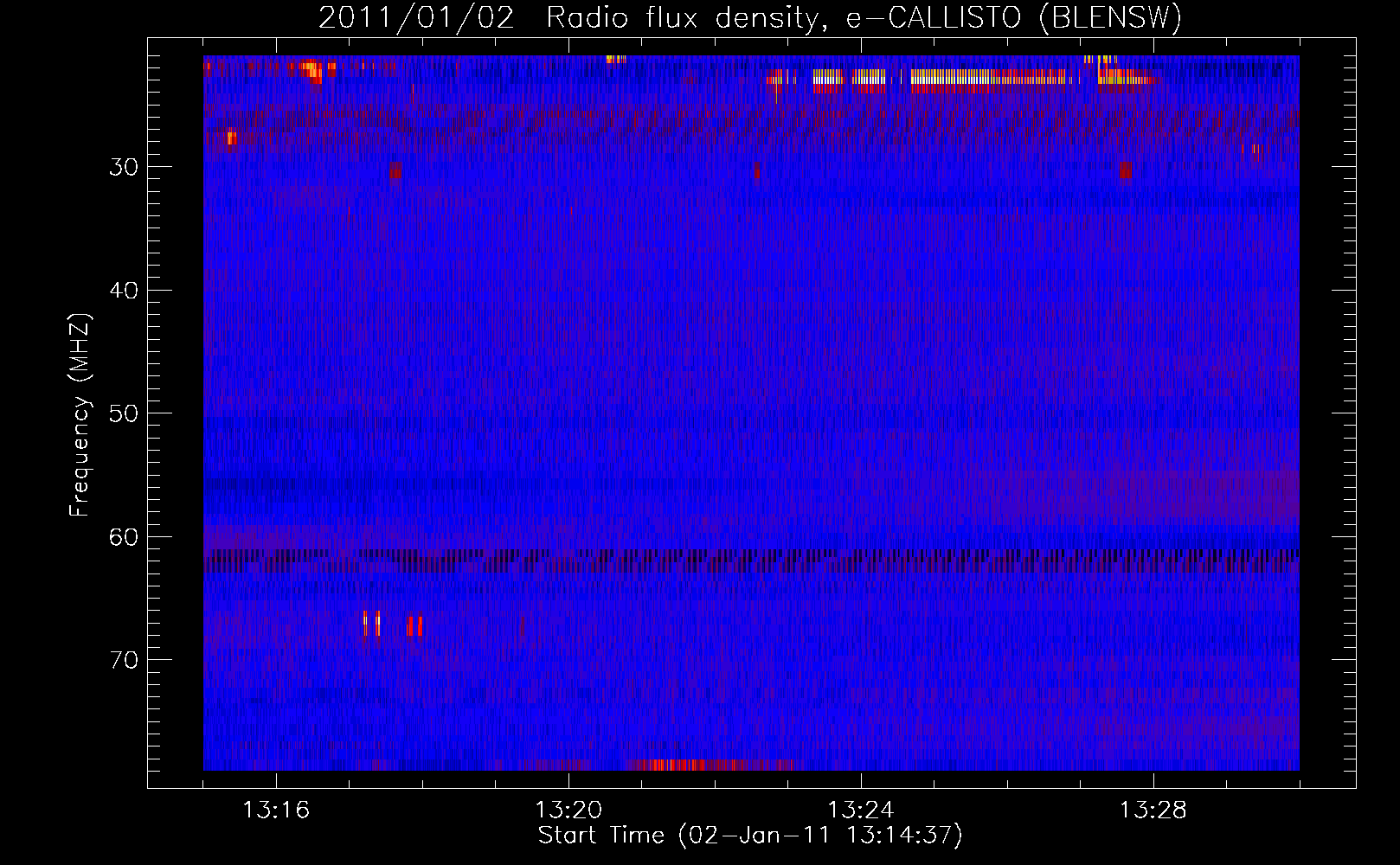Click the 'Start Time (02-Jan-11 13:14:37)' label

[x=750, y=836]
